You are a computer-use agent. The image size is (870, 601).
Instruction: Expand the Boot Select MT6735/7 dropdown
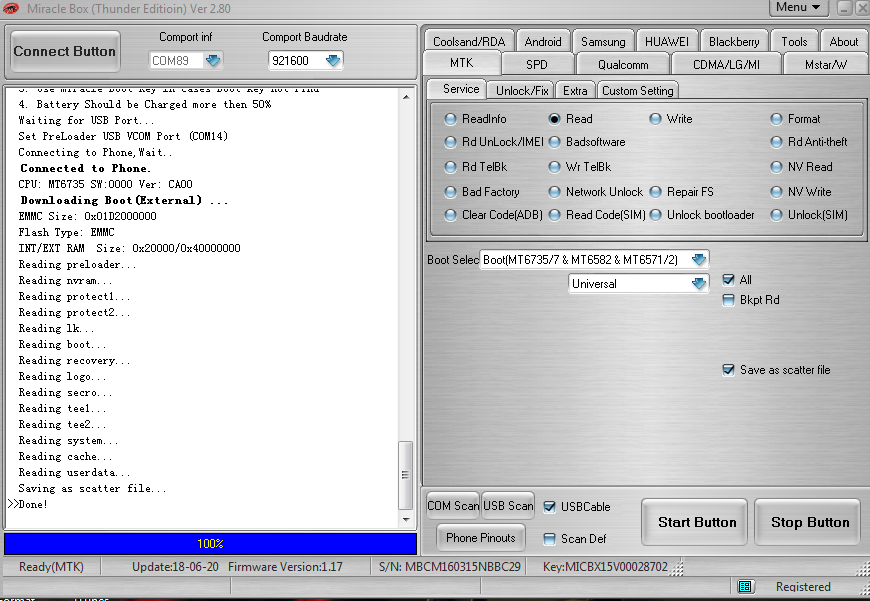click(x=699, y=259)
